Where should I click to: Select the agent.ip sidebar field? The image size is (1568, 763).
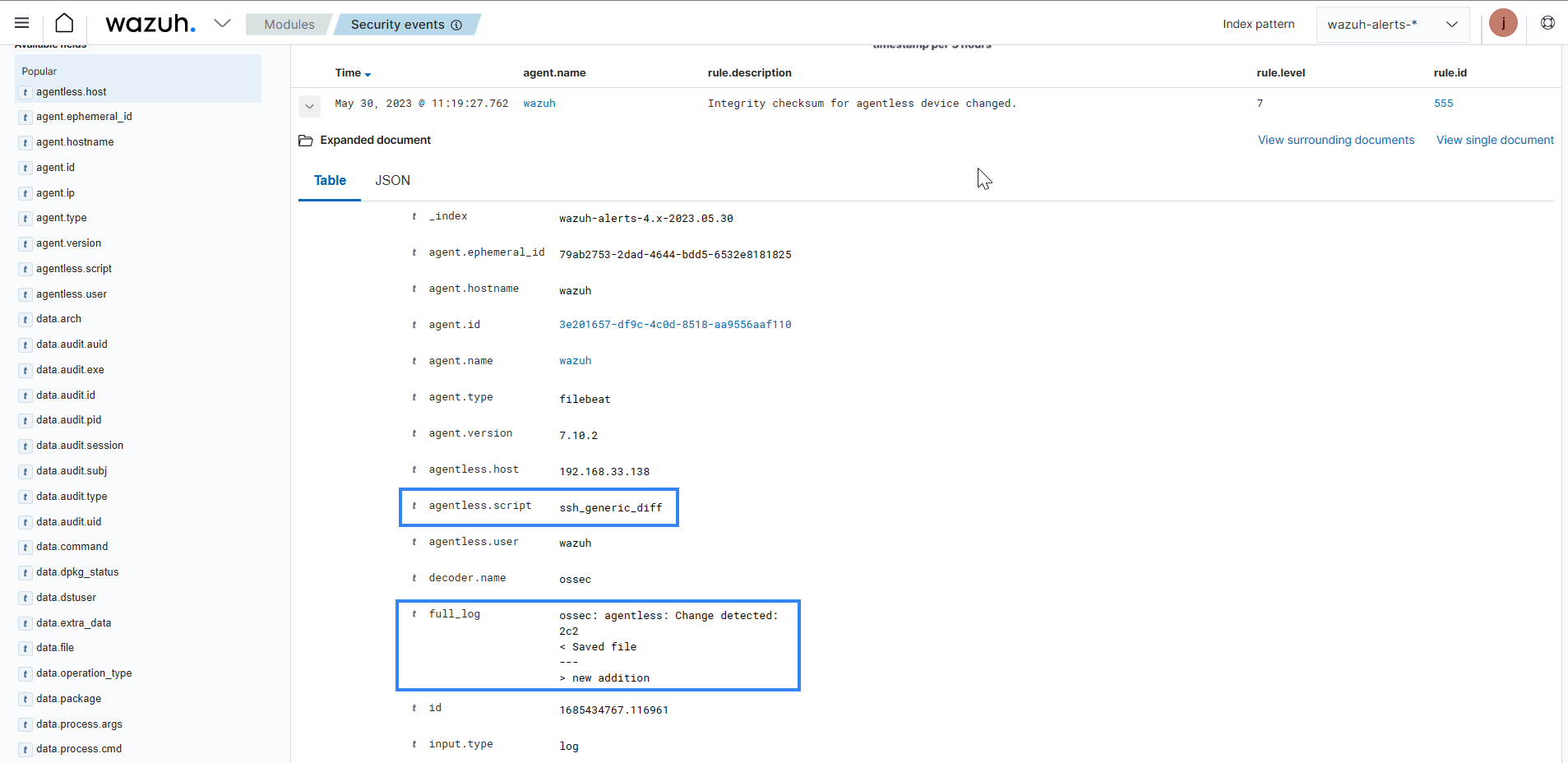(55, 193)
